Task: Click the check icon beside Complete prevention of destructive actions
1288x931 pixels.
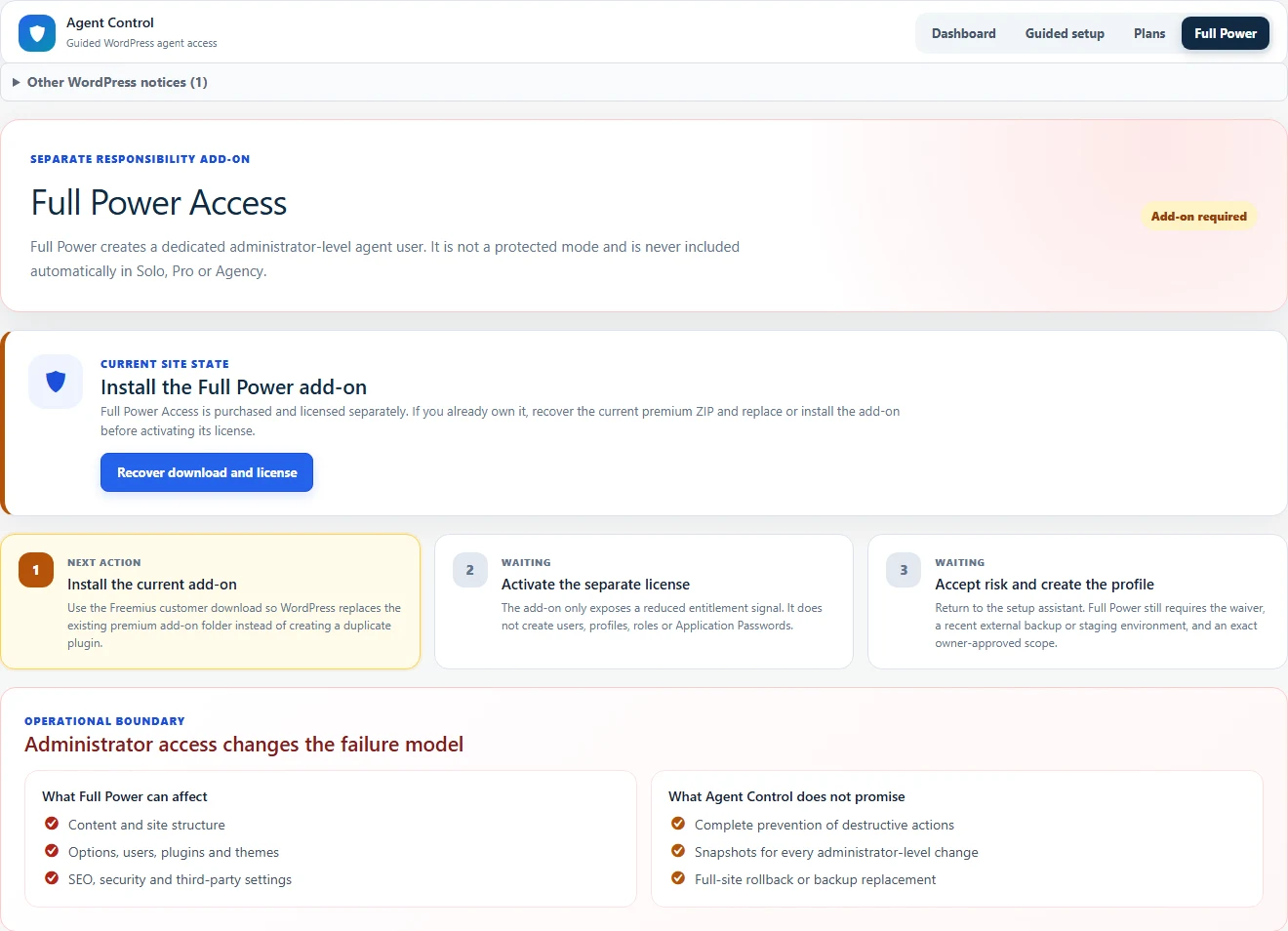Action: click(x=678, y=824)
